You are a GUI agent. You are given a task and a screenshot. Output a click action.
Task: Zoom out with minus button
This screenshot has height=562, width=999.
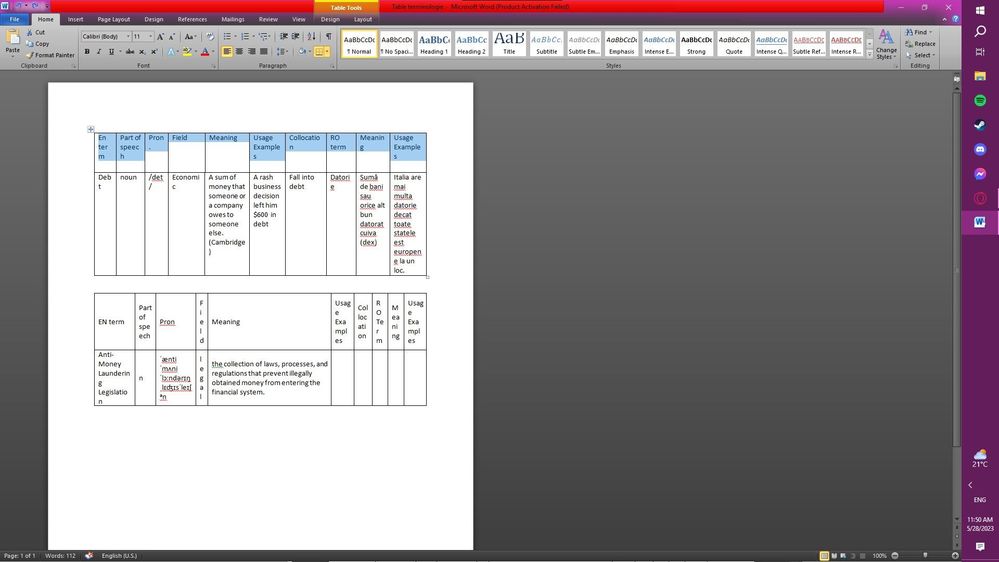[x=895, y=556]
